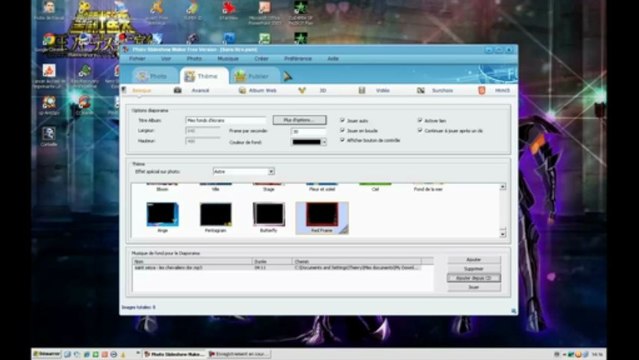639x360 pixels.
Task: Click the yellow 3D category icon
Action: [302, 90]
